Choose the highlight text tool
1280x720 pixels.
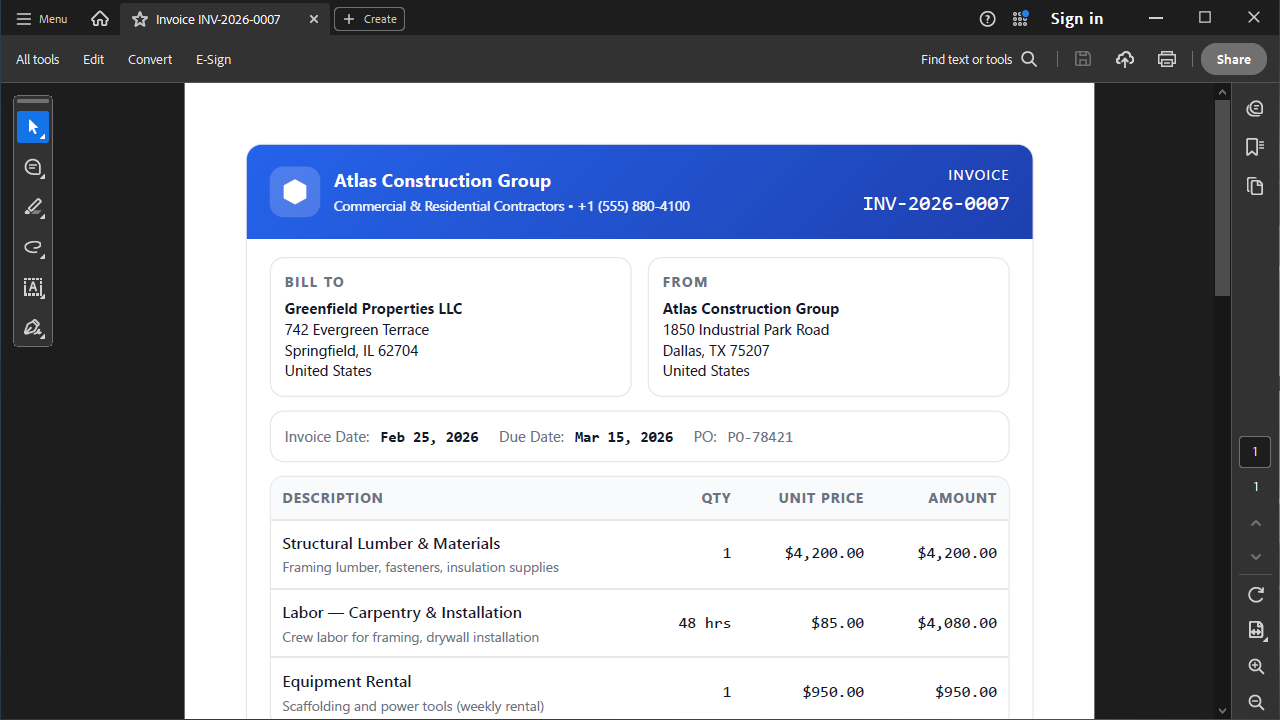click(33, 207)
